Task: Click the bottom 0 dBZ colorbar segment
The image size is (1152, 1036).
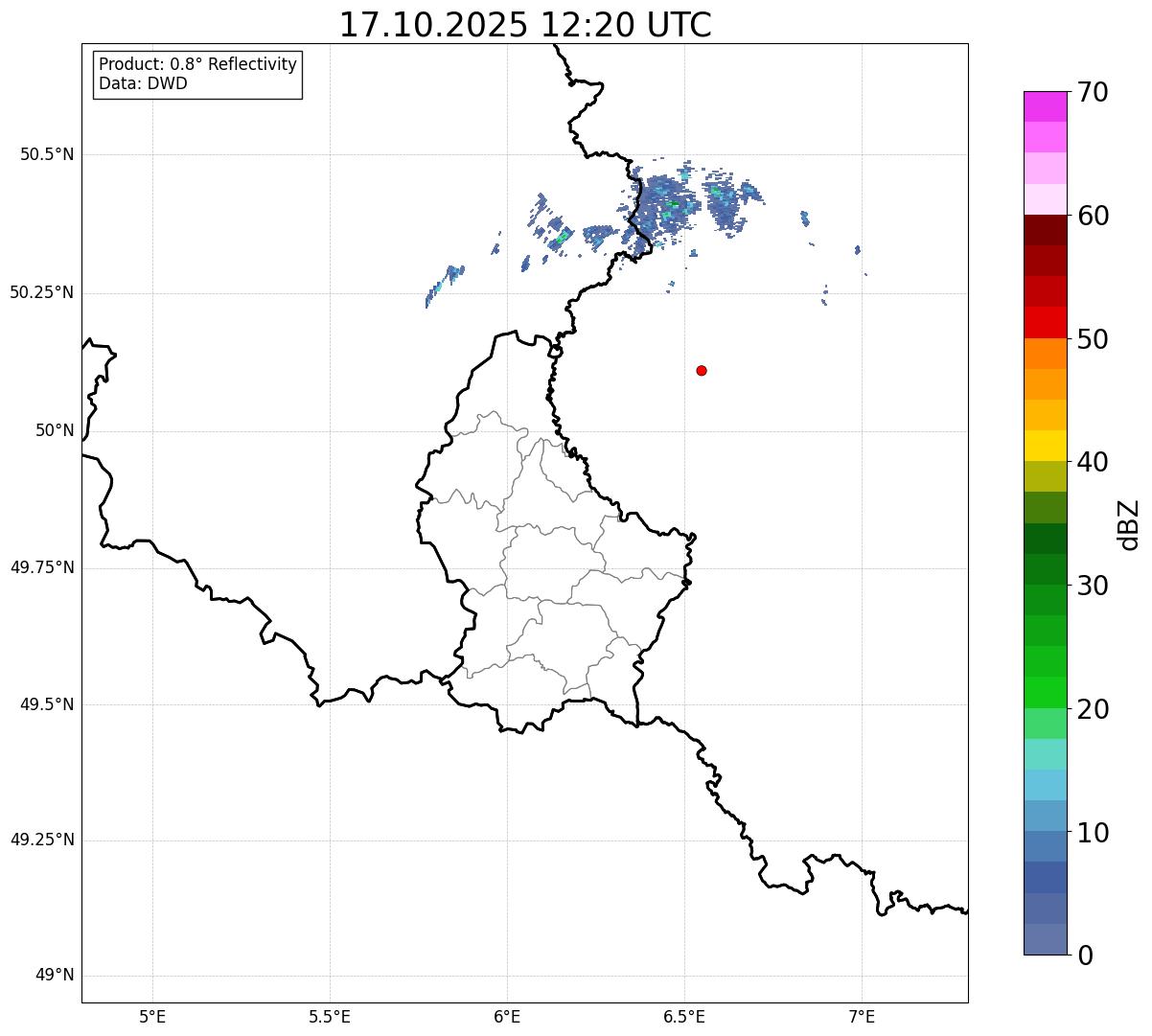Action: point(1045,939)
